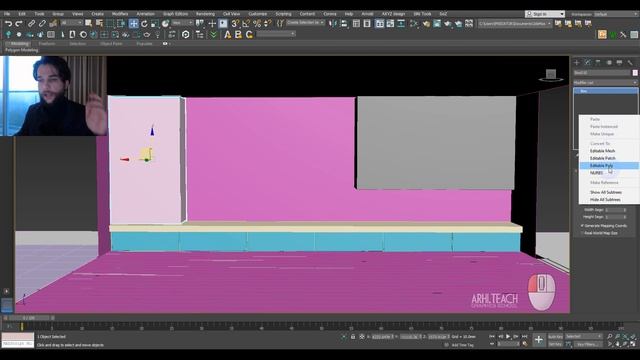This screenshot has height=360, width=640.
Task: Click the Mirror tool icon
Action: tap(333, 24)
